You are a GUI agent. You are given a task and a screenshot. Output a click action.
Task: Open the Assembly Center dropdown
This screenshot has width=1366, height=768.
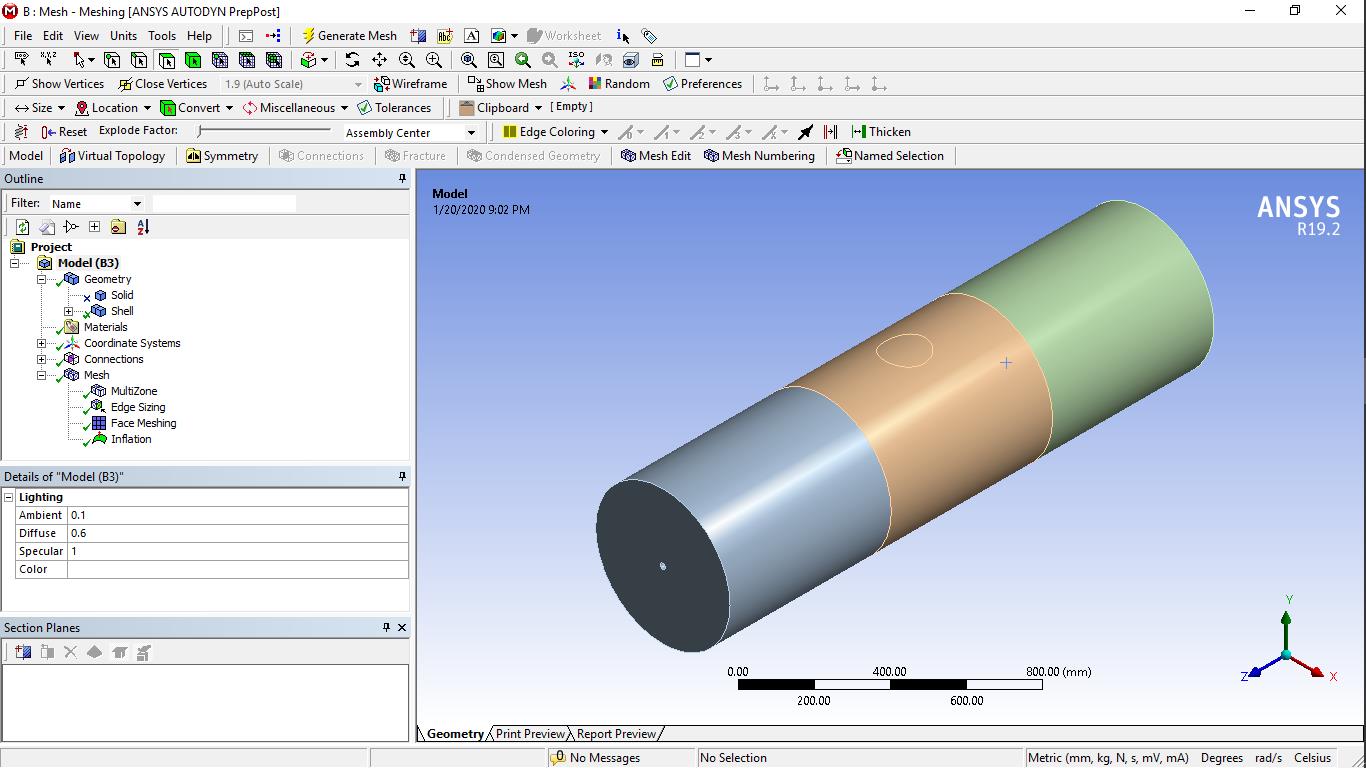pyautogui.click(x=471, y=133)
